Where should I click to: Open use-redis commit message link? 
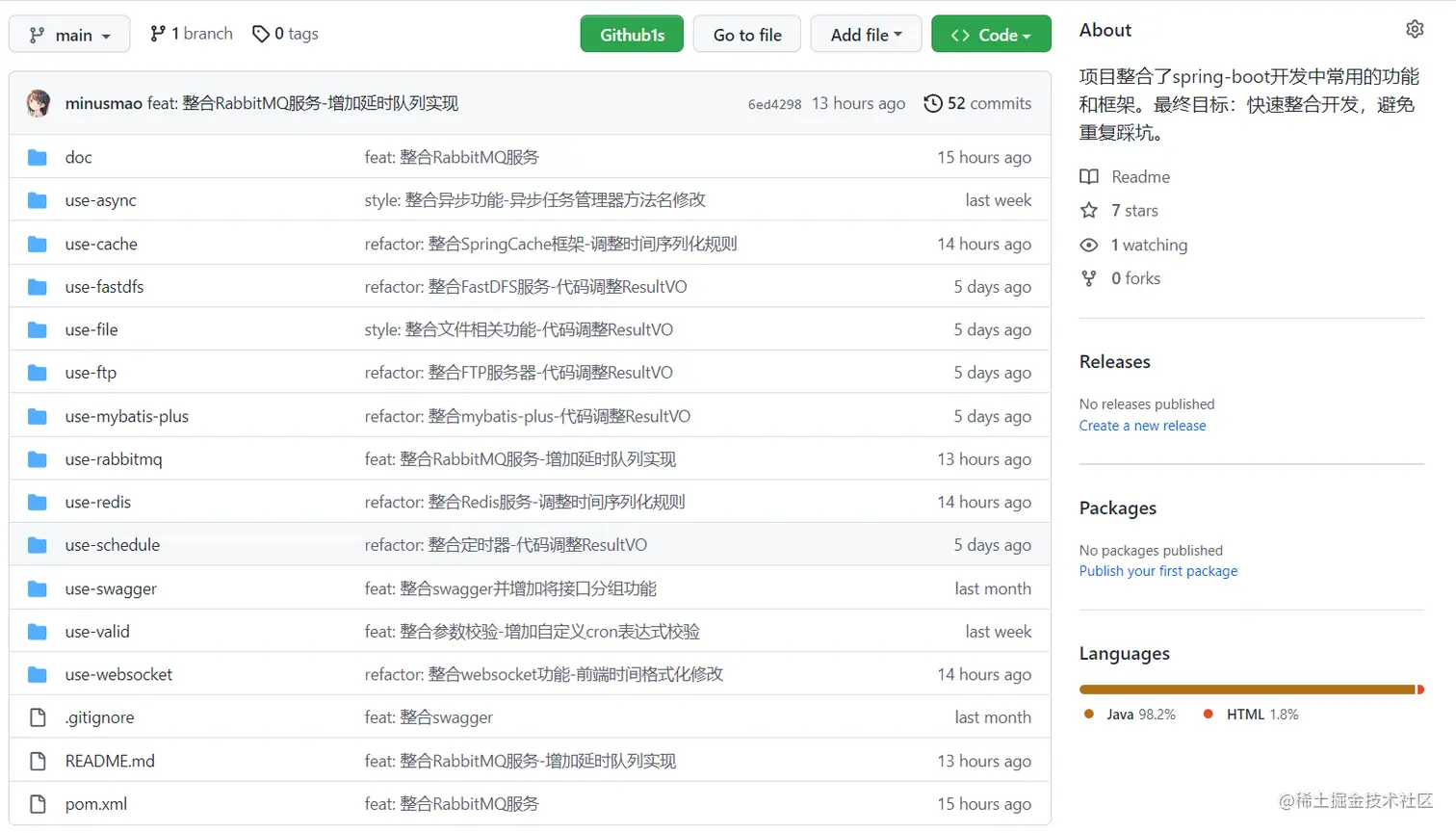(x=525, y=502)
